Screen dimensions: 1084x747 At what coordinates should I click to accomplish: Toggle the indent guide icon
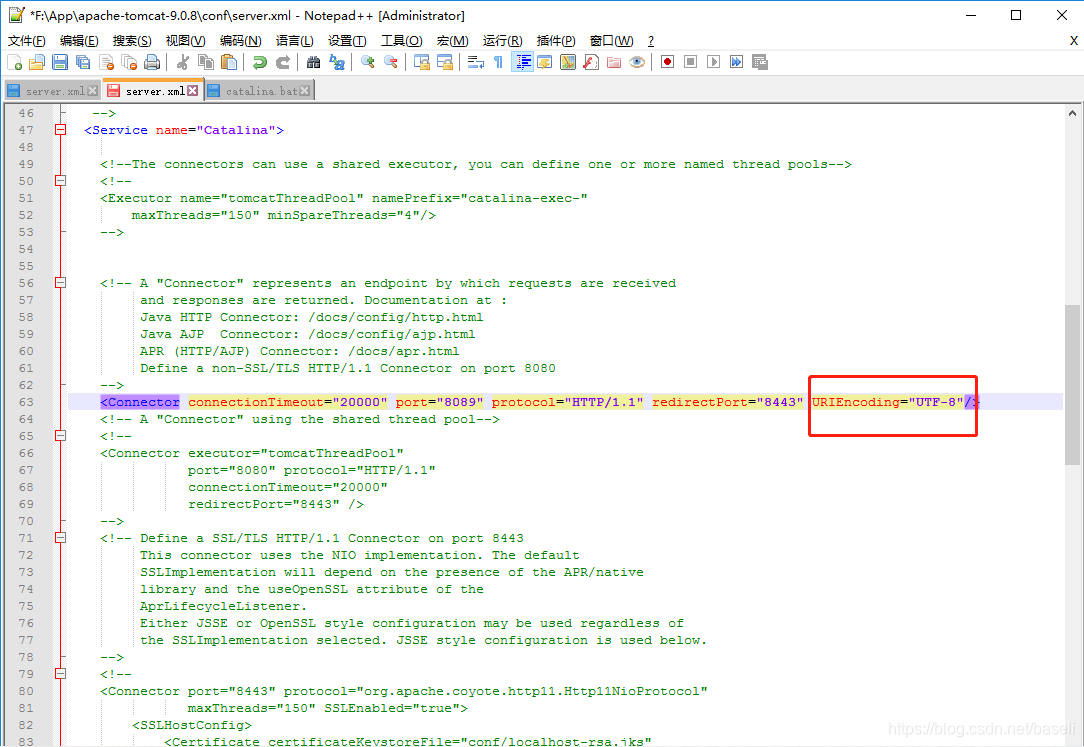coord(522,63)
